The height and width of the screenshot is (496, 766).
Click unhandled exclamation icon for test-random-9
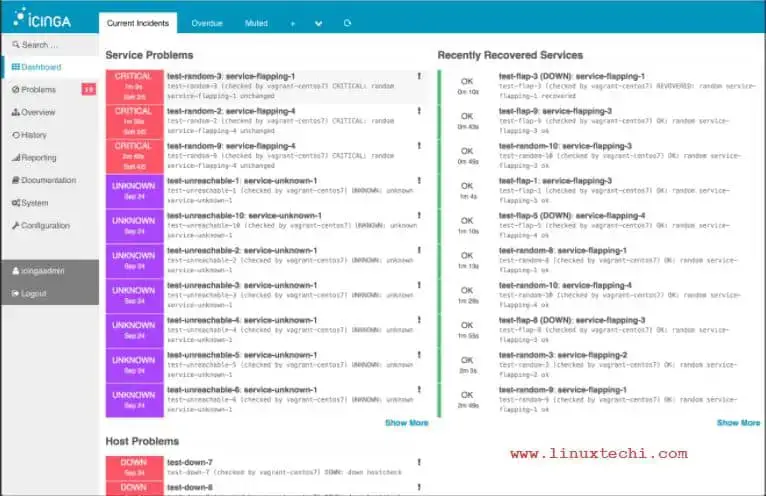pos(419,146)
